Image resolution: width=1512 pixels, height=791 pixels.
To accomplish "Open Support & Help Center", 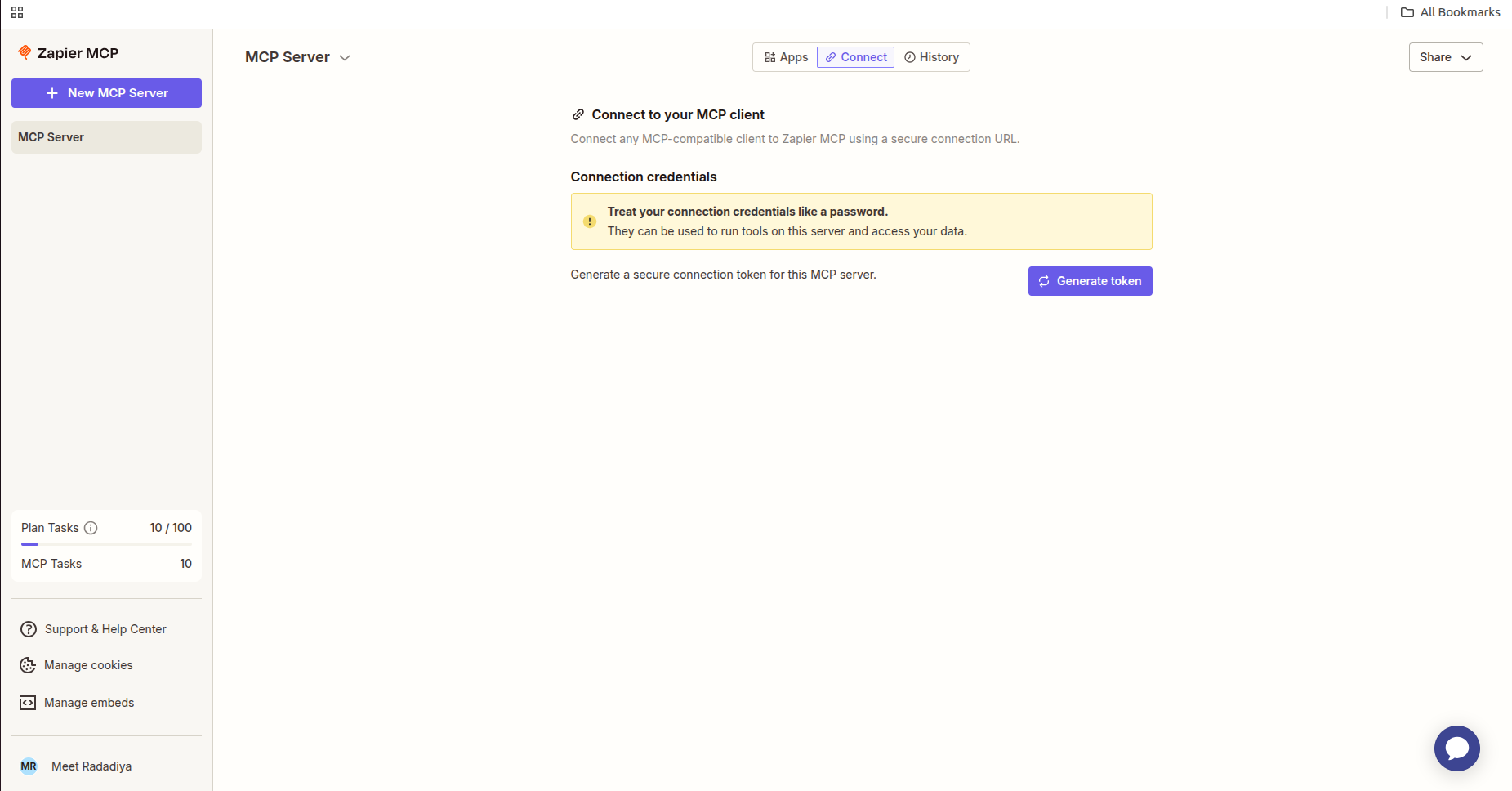I will [x=105, y=629].
